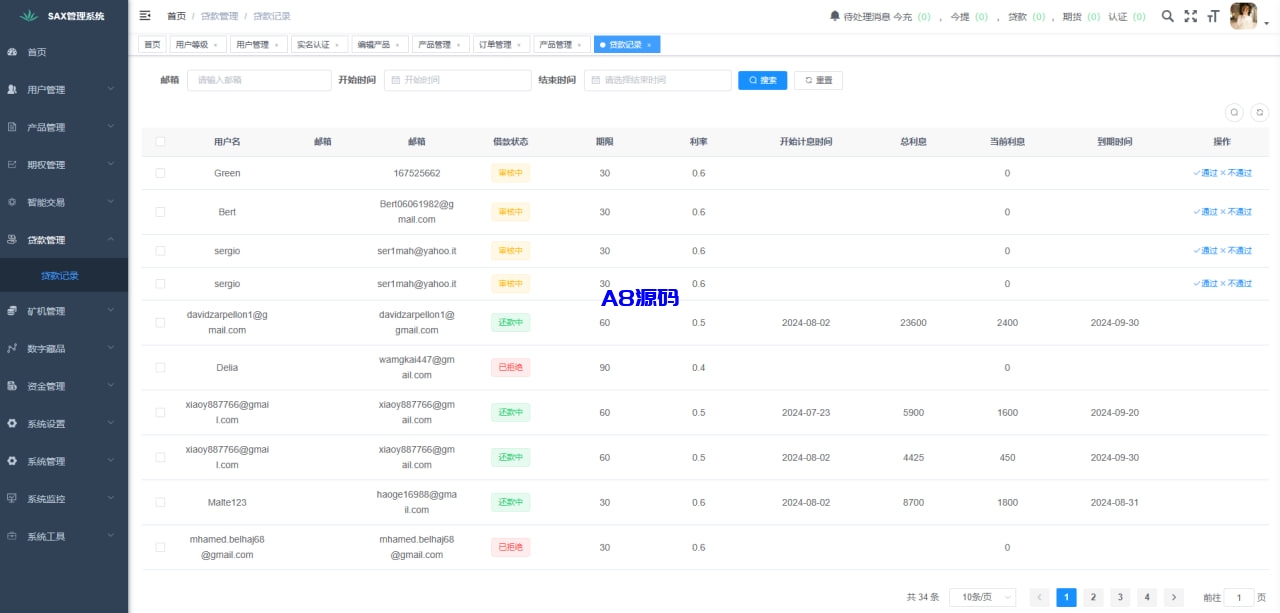Viewport: 1280px width, 613px height.
Task: Switch to the 用户管理 tab
Action: [257, 45]
